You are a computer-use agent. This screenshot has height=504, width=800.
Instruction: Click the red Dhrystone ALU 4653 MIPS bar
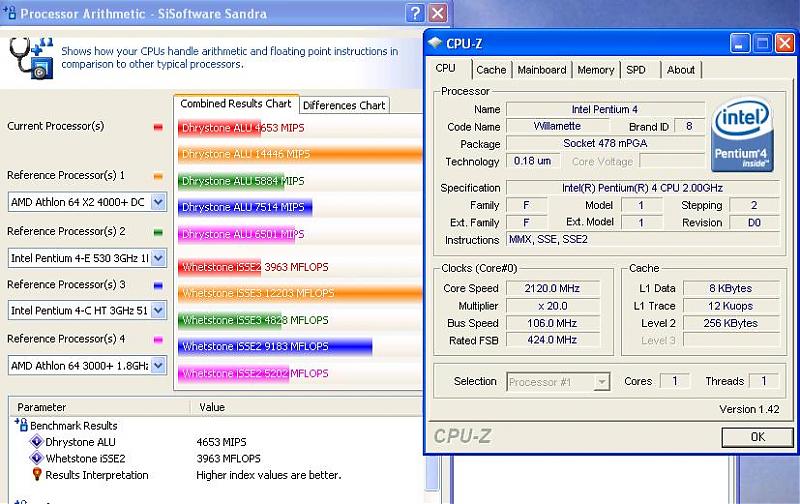pos(219,128)
